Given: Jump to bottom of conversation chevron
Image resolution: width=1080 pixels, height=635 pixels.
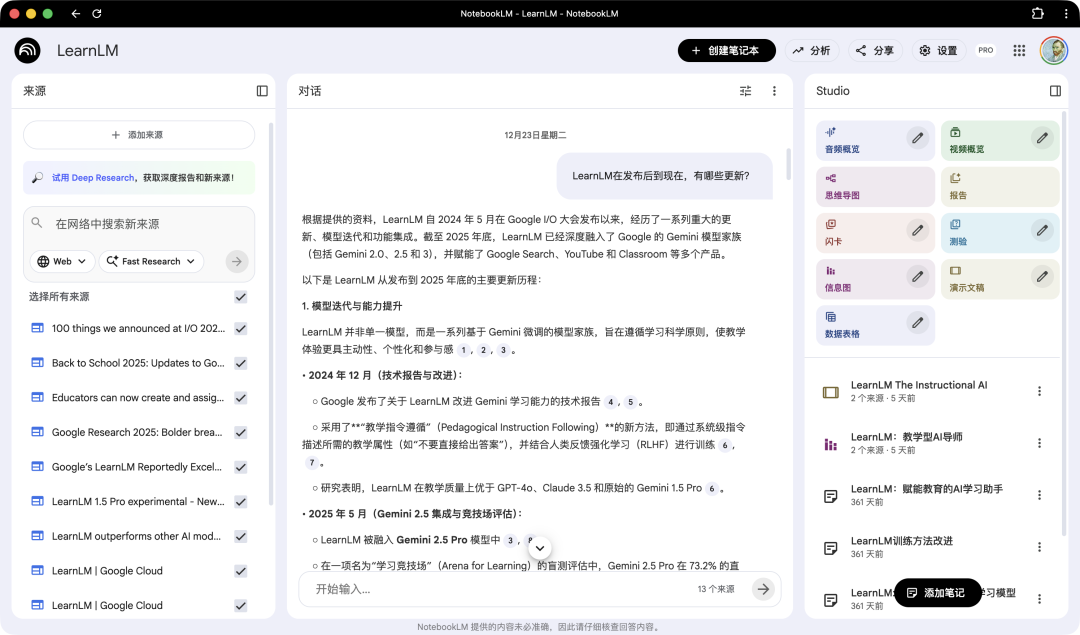Looking at the screenshot, I should pyautogui.click(x=540, y=548).
